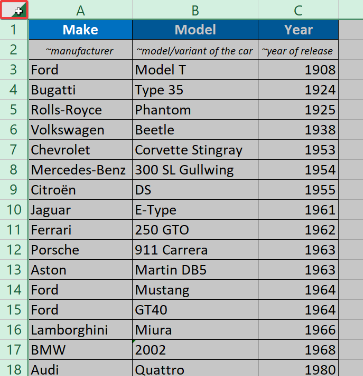
Task: Select the ~year of release cell
Action: coord(298,50)
